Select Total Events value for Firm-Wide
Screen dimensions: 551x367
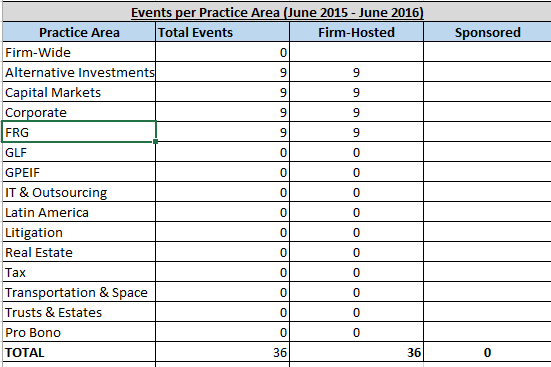(x=222, y=52)
